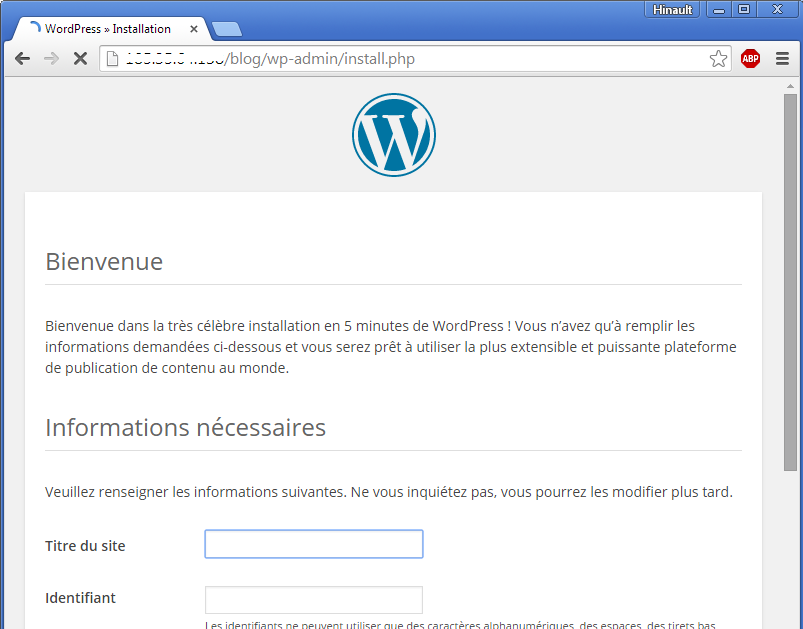Focus the address bar showing install.php
The height and width of the screenshot is (629, 803).
coord(400,59)
